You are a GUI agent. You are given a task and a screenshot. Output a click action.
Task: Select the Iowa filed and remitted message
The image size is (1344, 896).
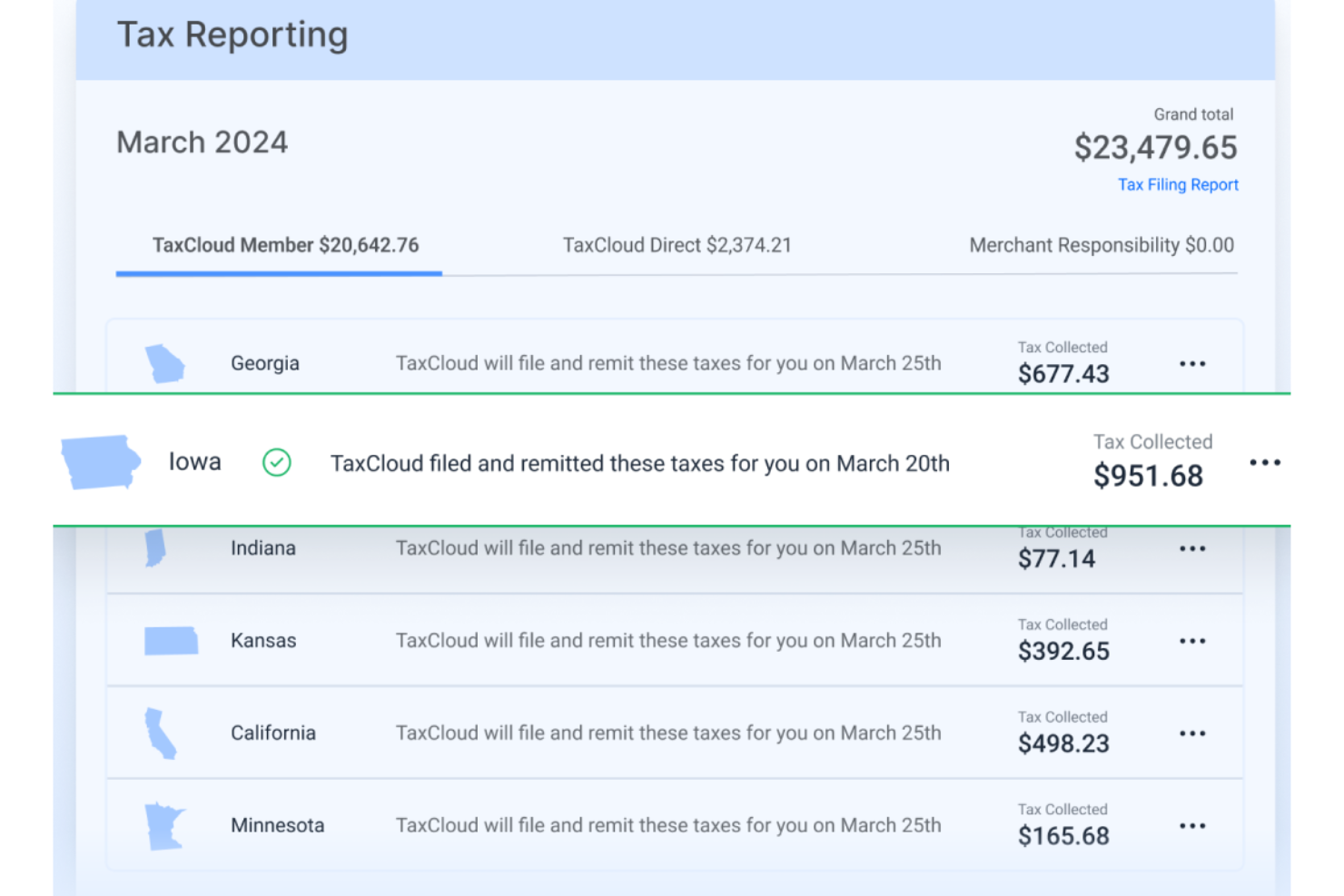[639, 463]
